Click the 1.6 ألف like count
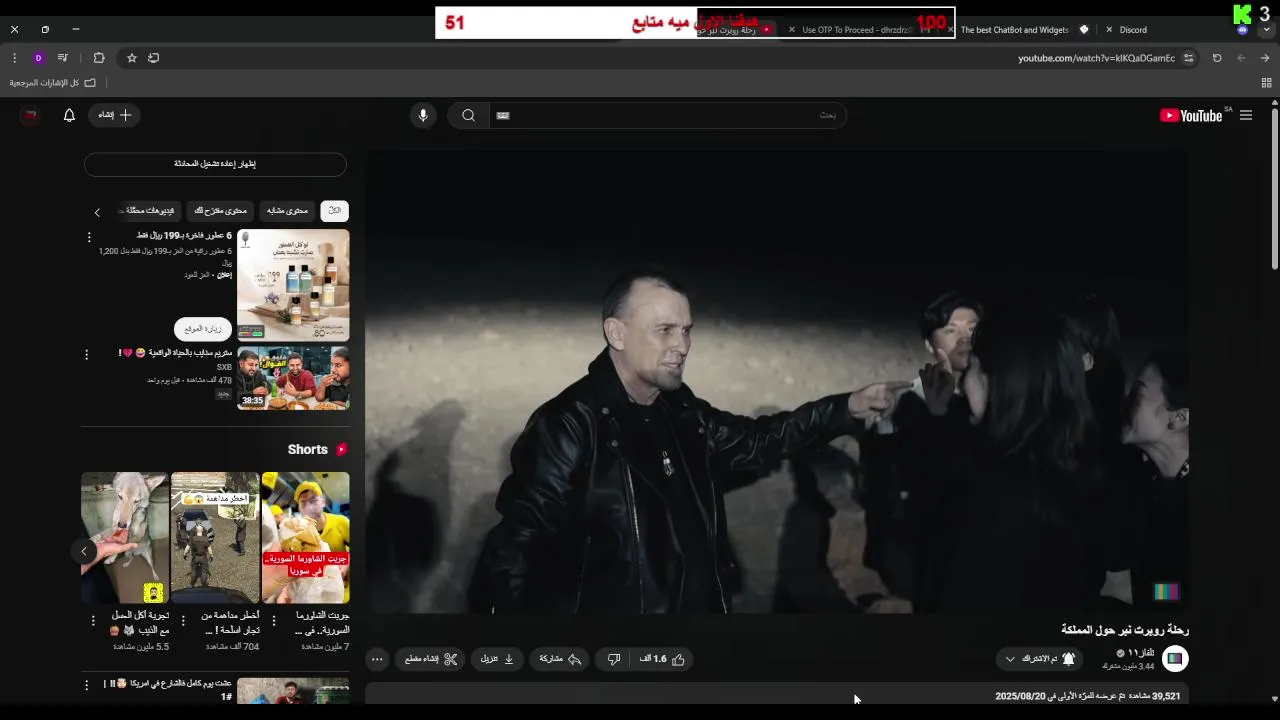Viewport: 1280px width, 720px height. (x=653, y=659)
